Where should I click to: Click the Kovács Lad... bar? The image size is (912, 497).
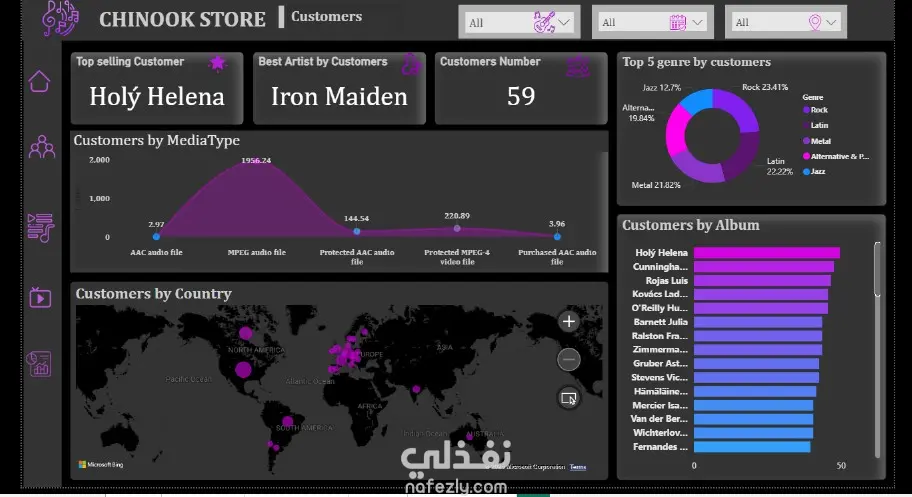click(x=761, y=294)
